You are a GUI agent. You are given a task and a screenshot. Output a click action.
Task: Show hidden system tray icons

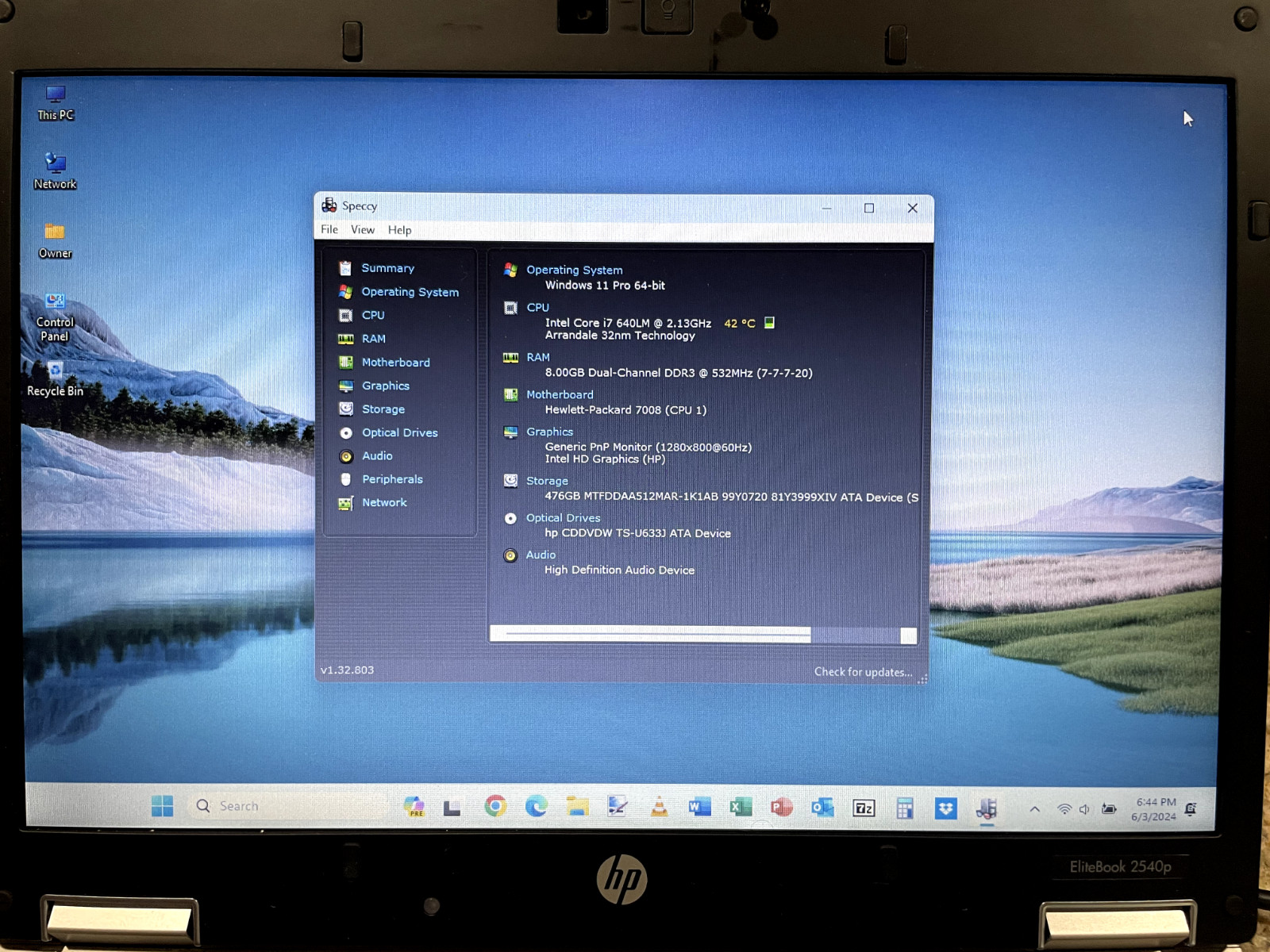(x=1034, y=809)
